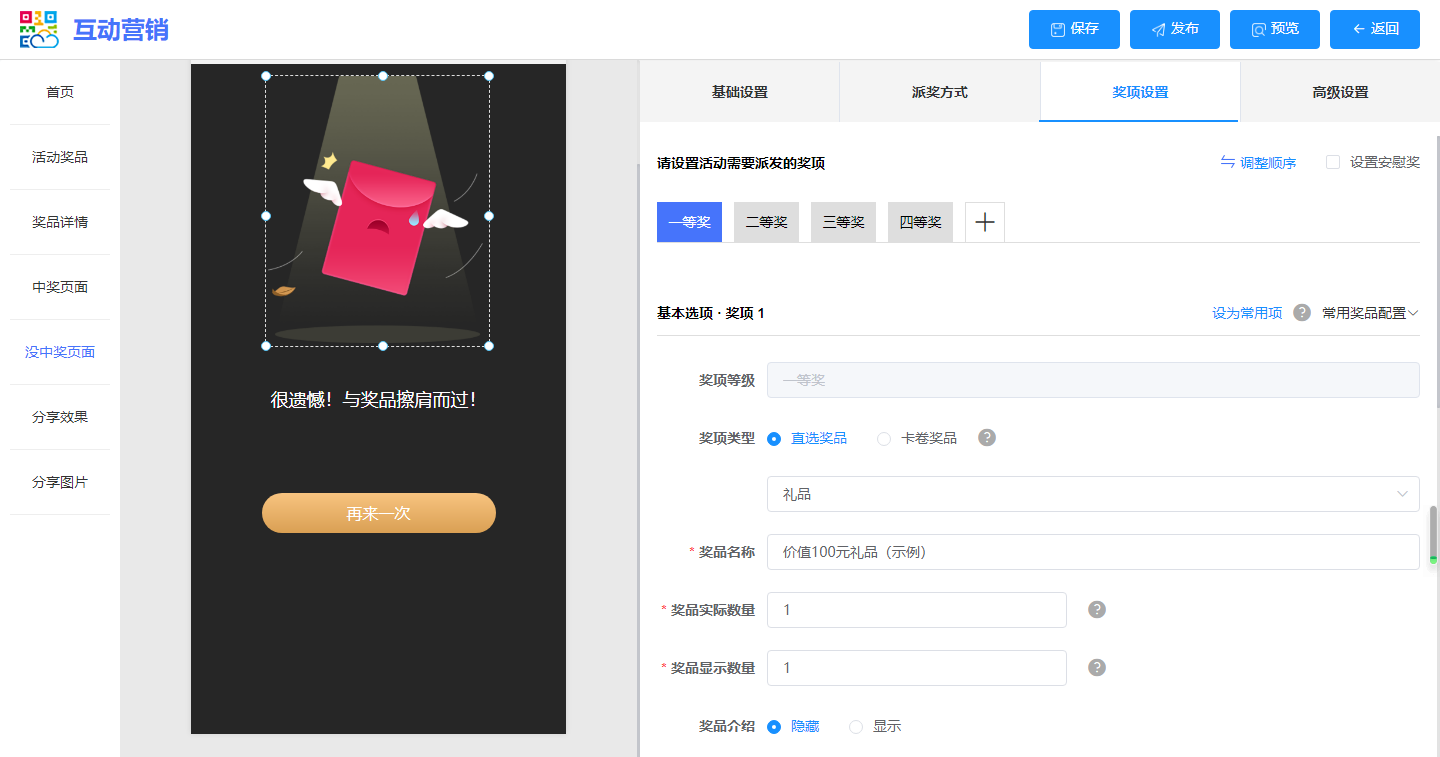Switch to the 高级设置 tab
The width and height of the screenshot is (1440, 757).
click(x=1340, y=92)
